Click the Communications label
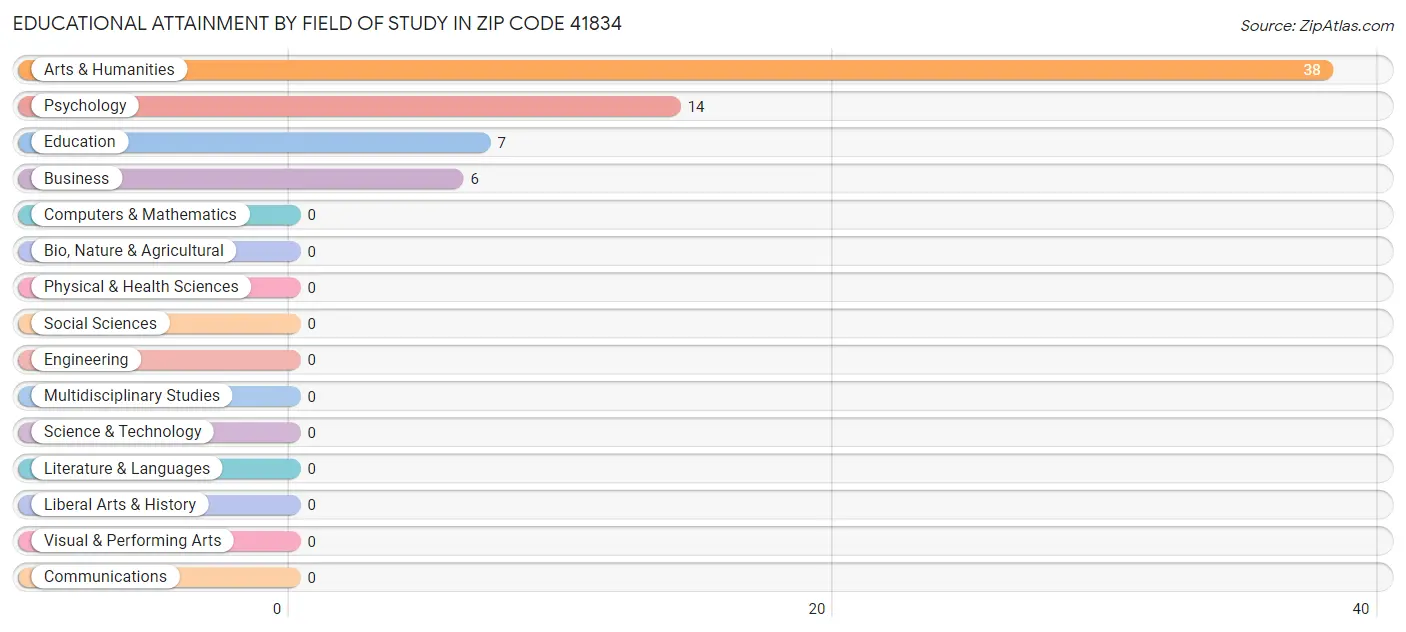The width and height of the screenshot is (1406, 632). click(x=105, y=577)
